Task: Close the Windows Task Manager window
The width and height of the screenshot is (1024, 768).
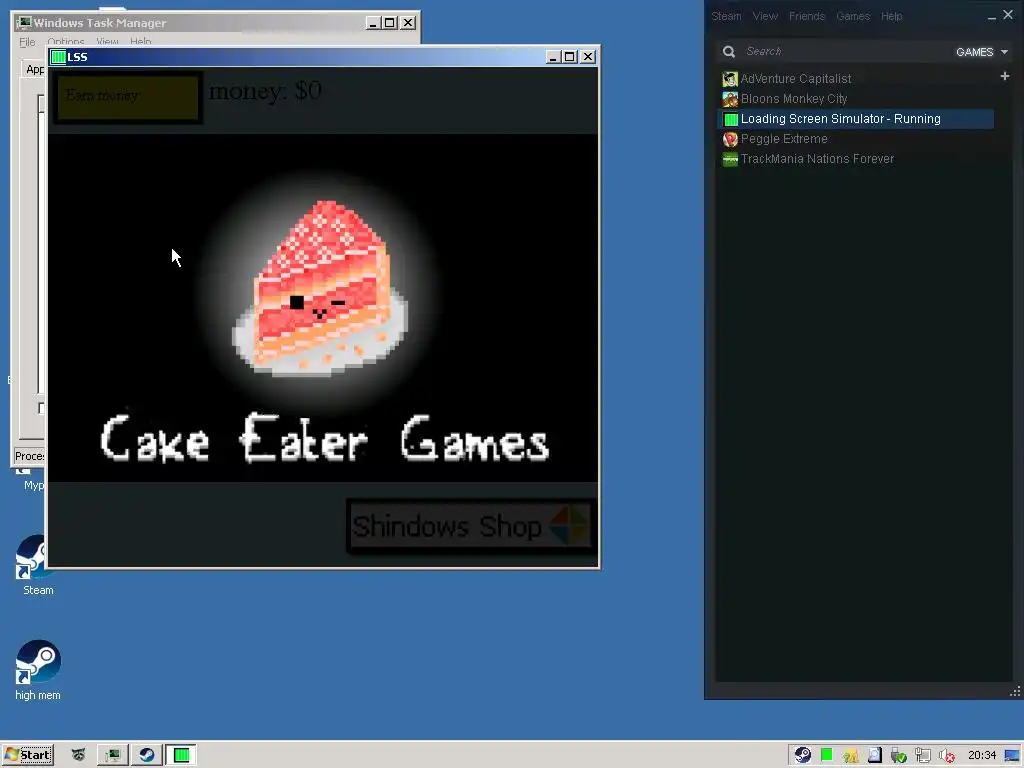Action: coord(408,23)
